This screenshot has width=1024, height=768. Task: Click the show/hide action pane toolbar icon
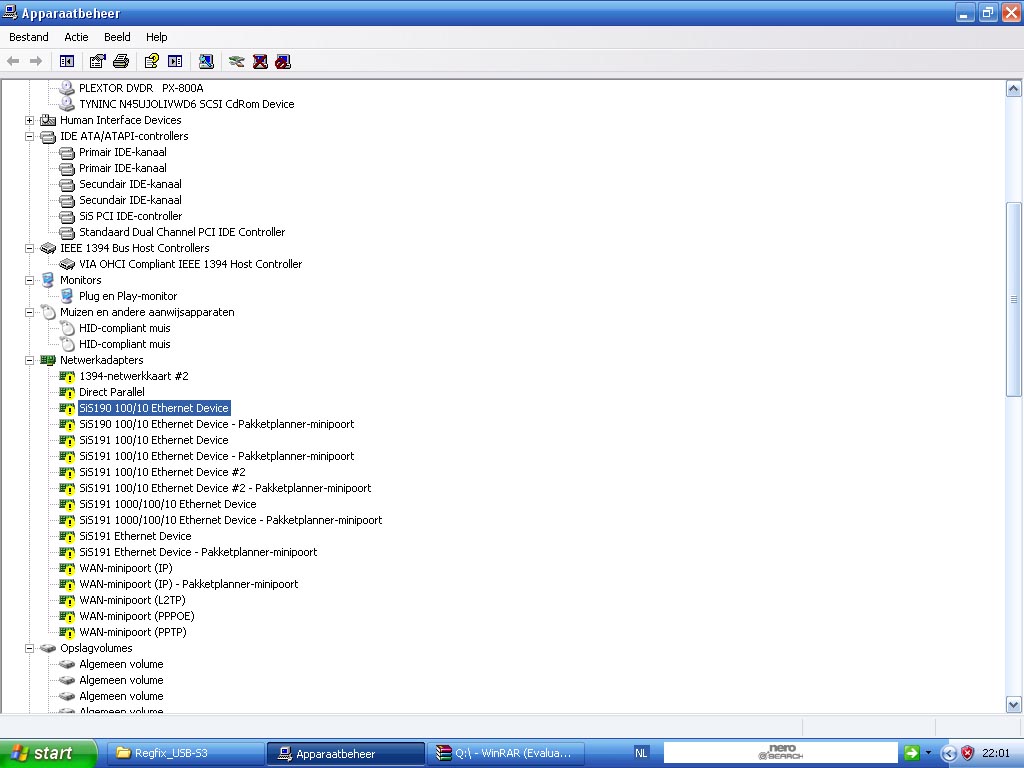click(175, 61)
